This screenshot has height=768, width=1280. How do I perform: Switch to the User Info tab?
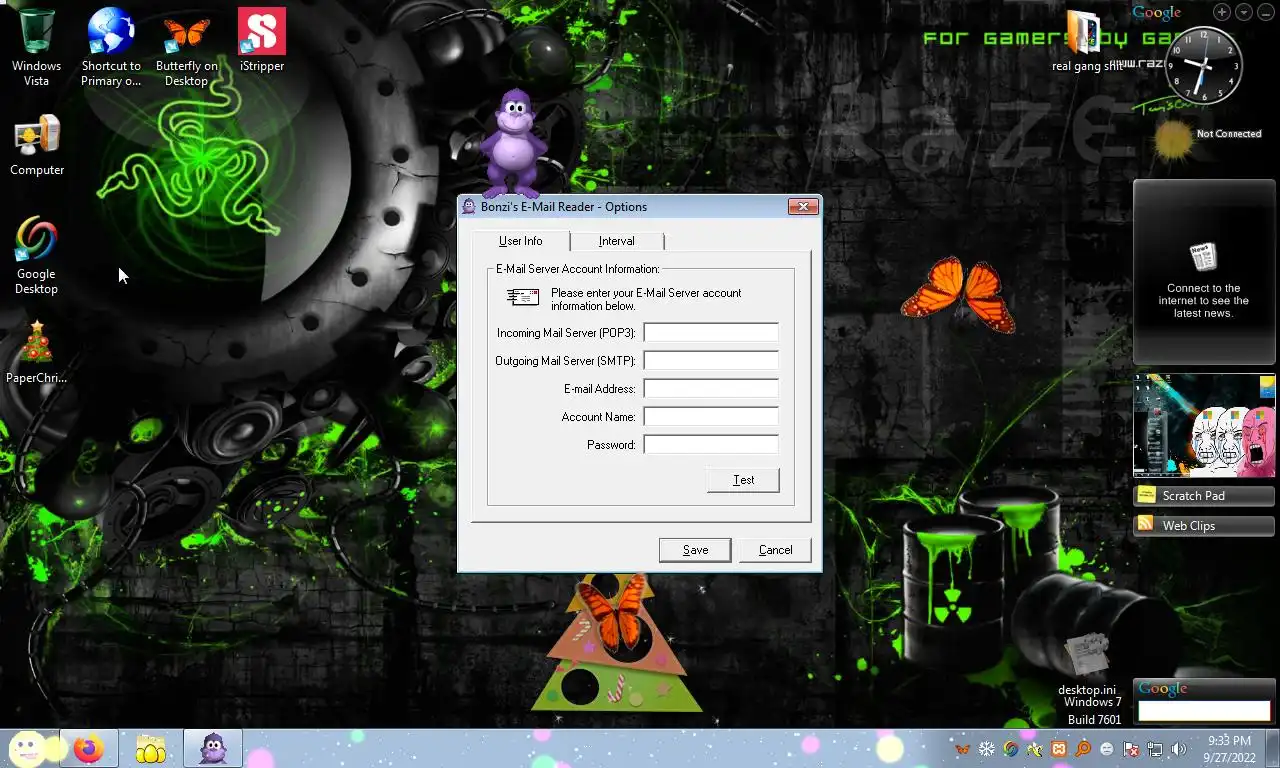point(520,241)
